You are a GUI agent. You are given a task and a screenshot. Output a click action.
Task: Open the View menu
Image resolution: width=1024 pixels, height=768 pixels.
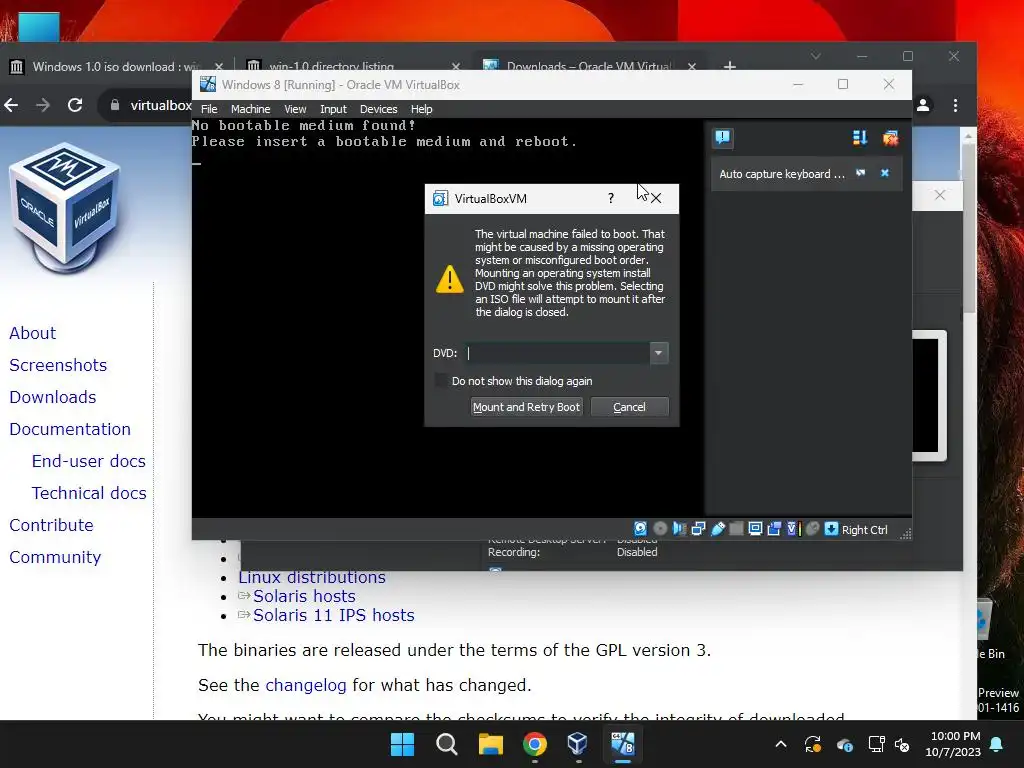[x=295, y=109]
